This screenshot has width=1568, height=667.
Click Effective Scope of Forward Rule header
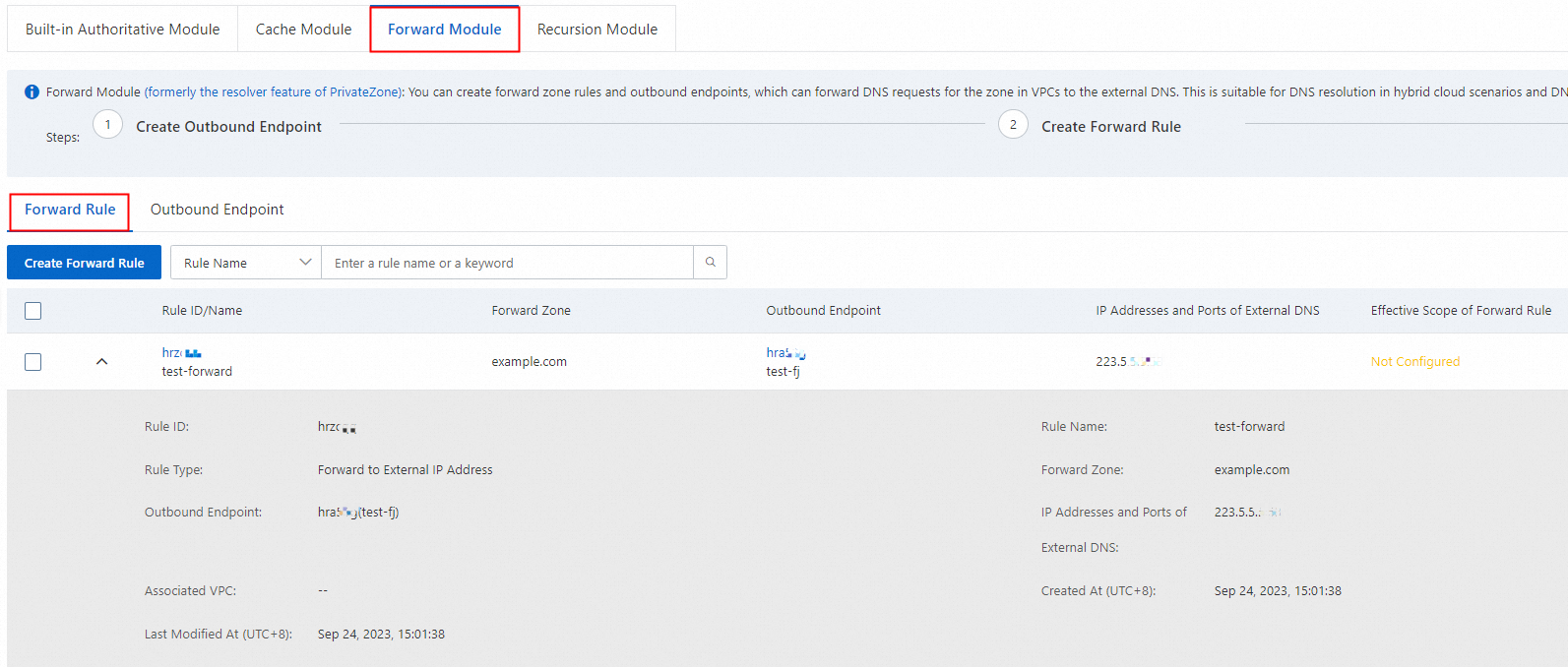point(1461,311)
